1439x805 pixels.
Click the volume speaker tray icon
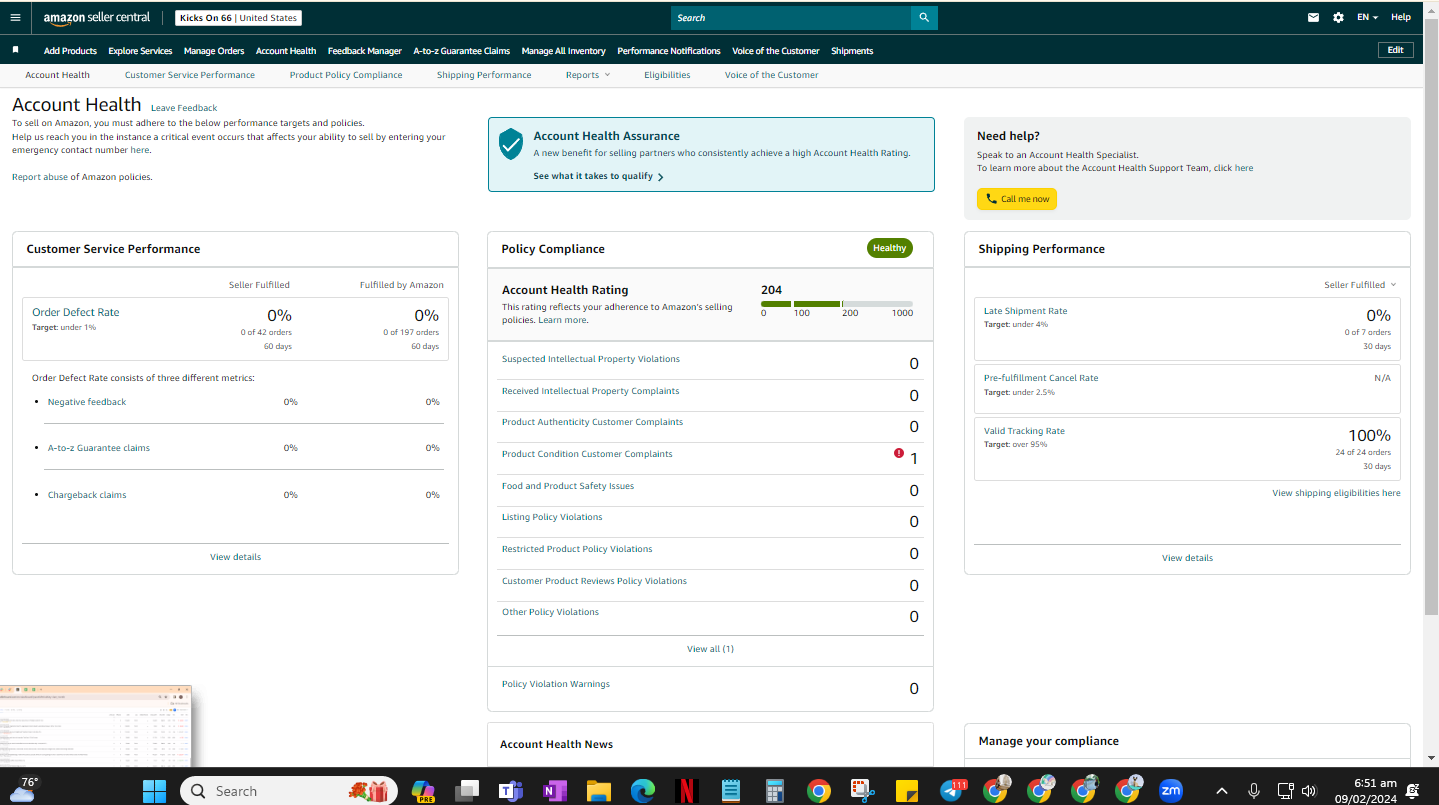1309,791
